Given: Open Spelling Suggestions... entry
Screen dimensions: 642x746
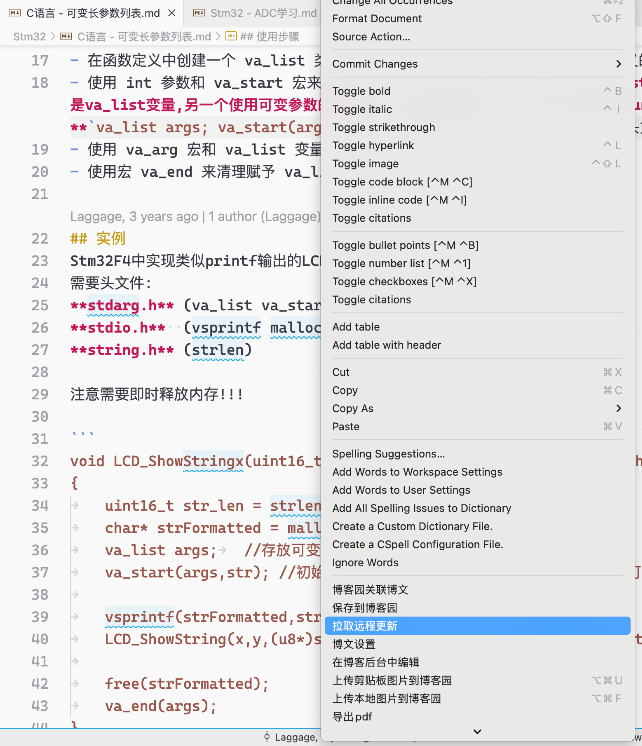Looking at the screenshot, I should [477, 454].
